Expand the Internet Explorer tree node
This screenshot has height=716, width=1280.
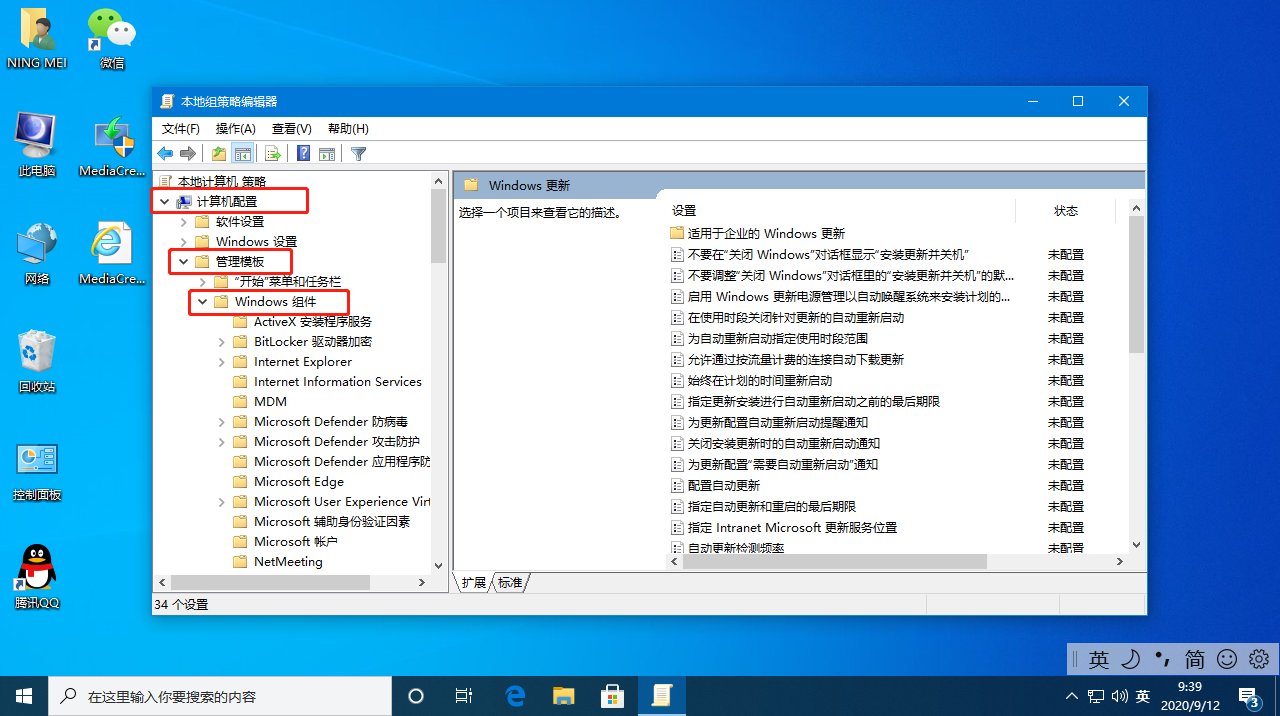click(221, 361)
